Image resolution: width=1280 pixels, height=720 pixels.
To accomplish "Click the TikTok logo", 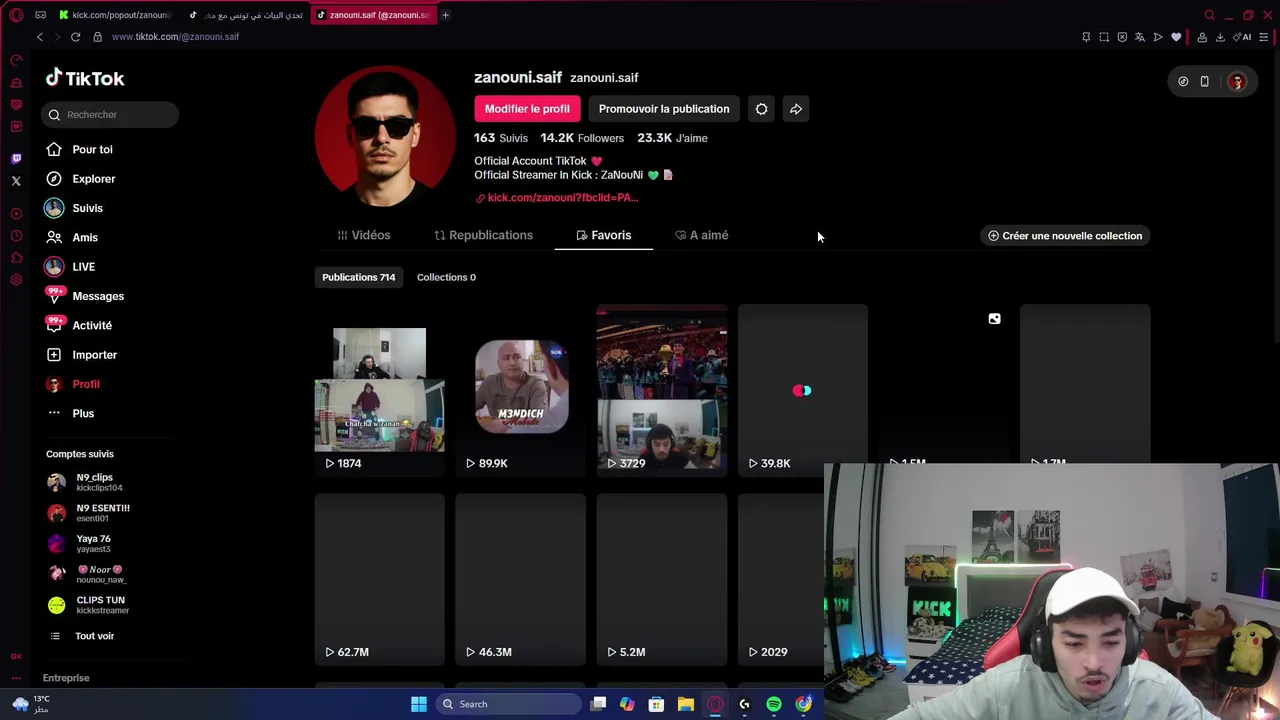I will [85, 78].
